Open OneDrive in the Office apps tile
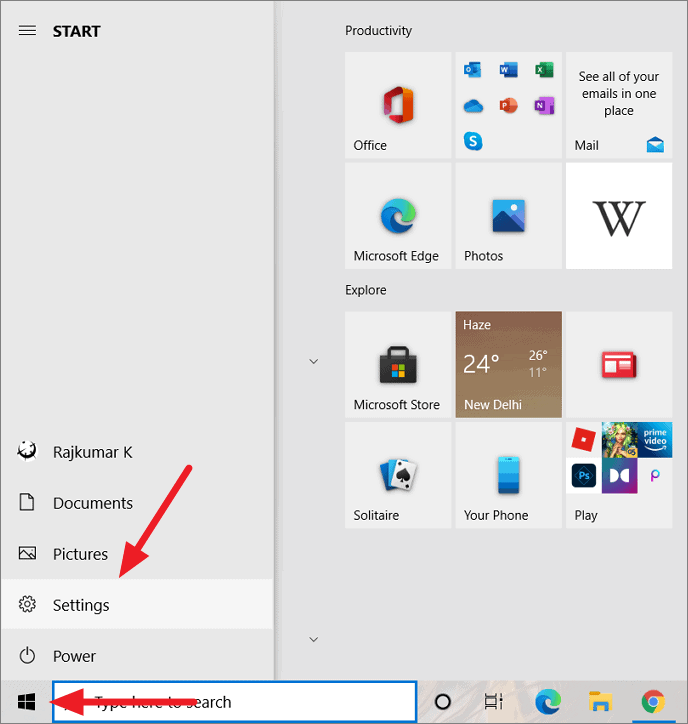Image resolution: width=688 pixels, height=724 pixels. coord(473,106)
